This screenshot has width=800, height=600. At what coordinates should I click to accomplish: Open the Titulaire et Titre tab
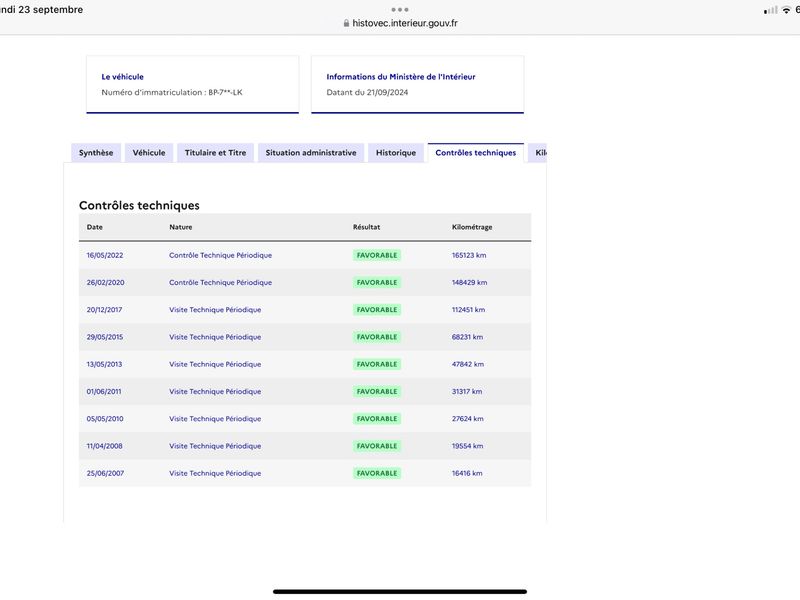pyautogui.click(x=215, y=153)
